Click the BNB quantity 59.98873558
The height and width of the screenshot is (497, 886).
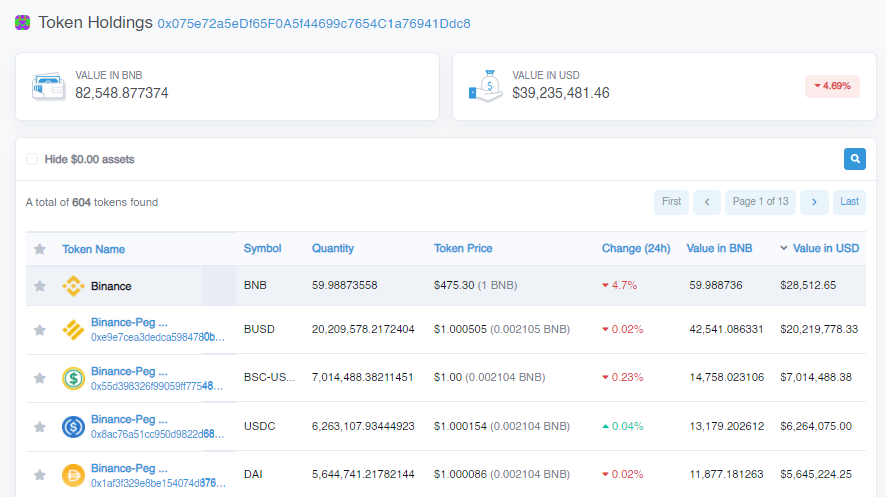pos(344,285)
